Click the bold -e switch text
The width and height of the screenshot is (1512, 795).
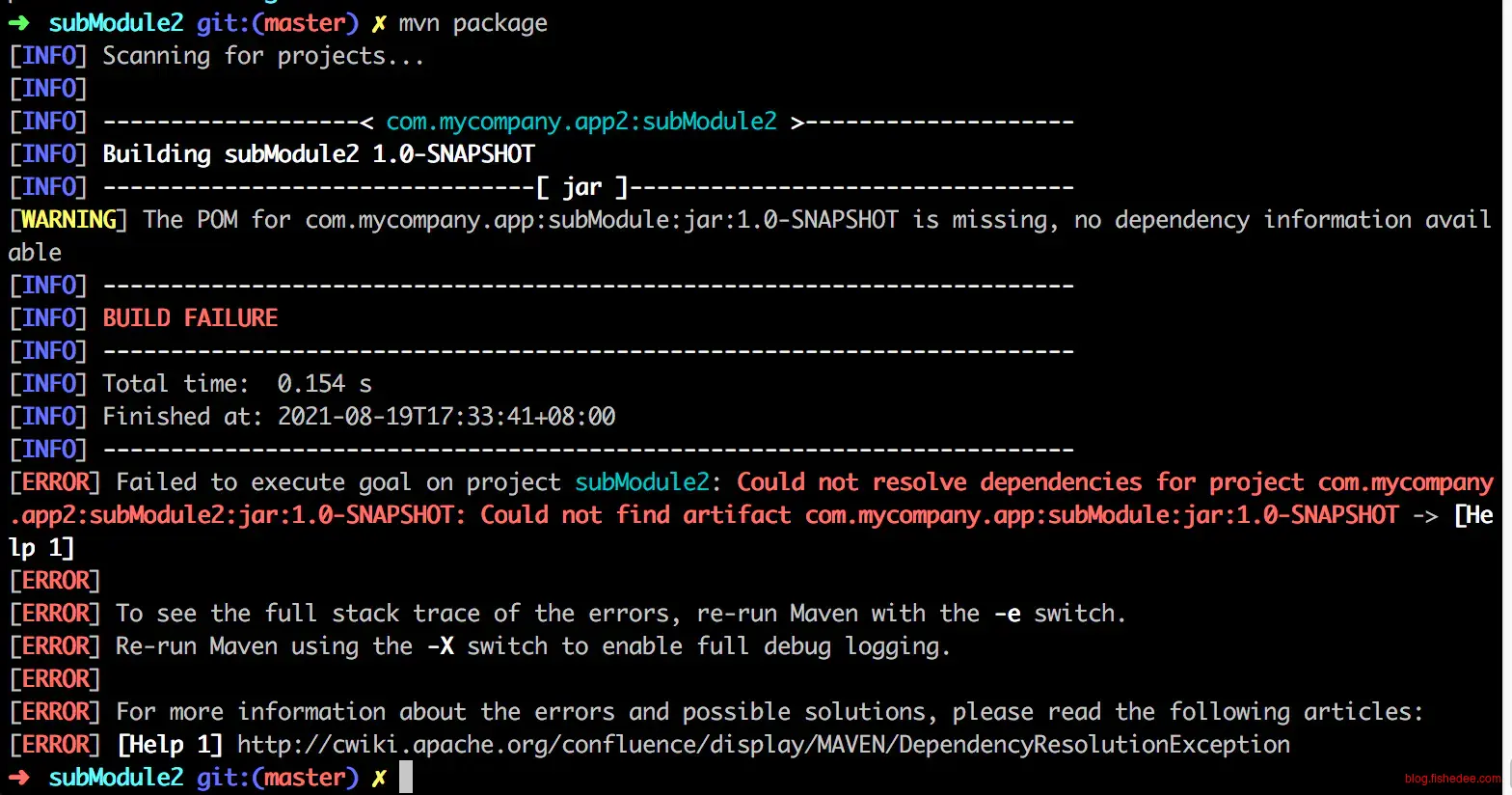coord(1007,614)
